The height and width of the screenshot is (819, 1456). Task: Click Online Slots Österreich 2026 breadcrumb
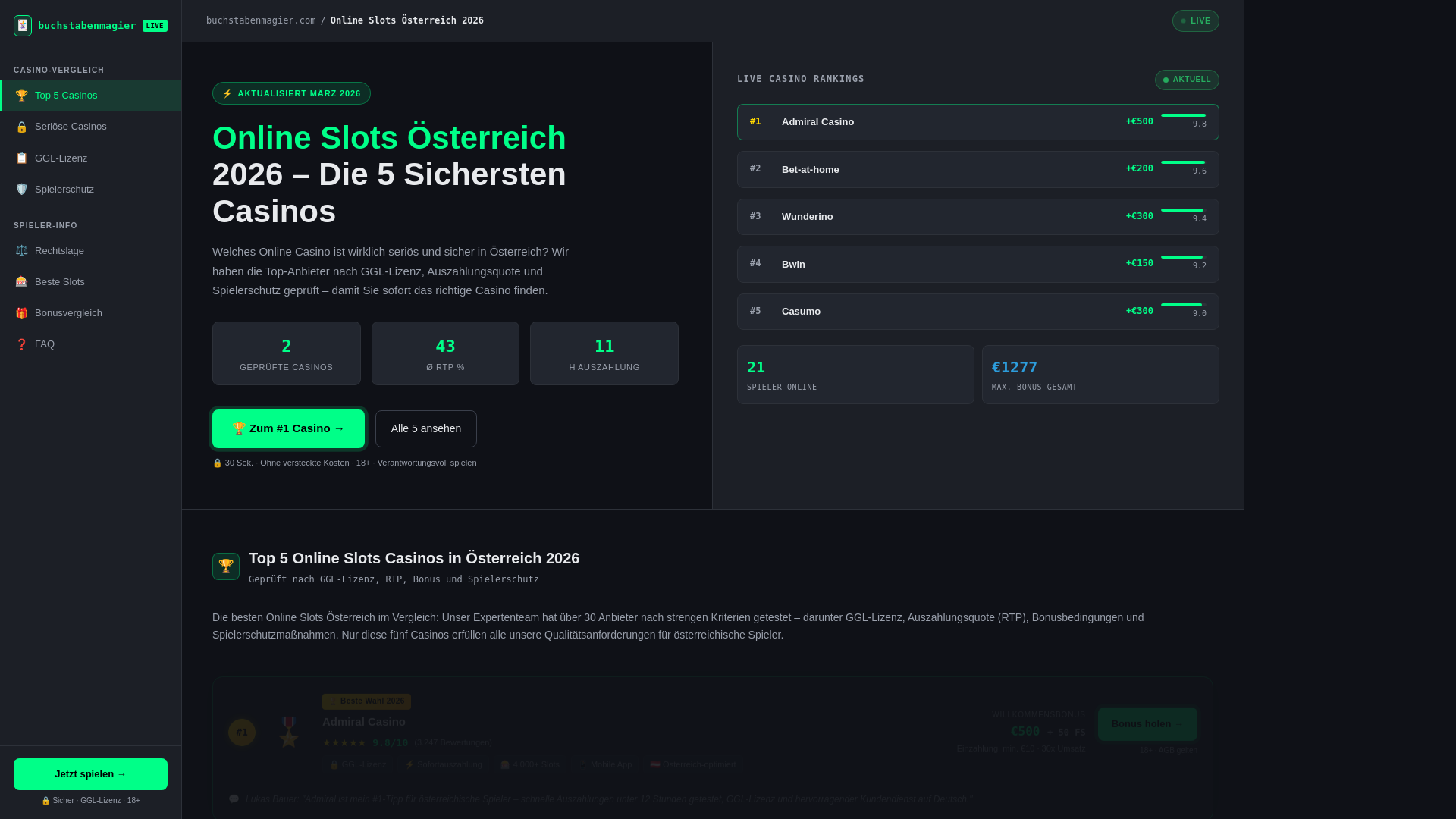(x=407, y=20)
